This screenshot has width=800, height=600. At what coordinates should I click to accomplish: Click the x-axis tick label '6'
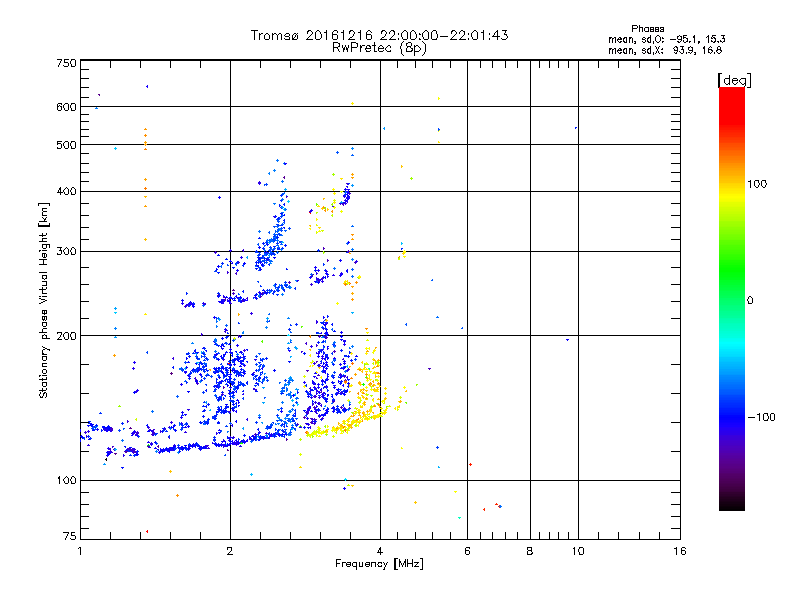[x=467, y=551]
